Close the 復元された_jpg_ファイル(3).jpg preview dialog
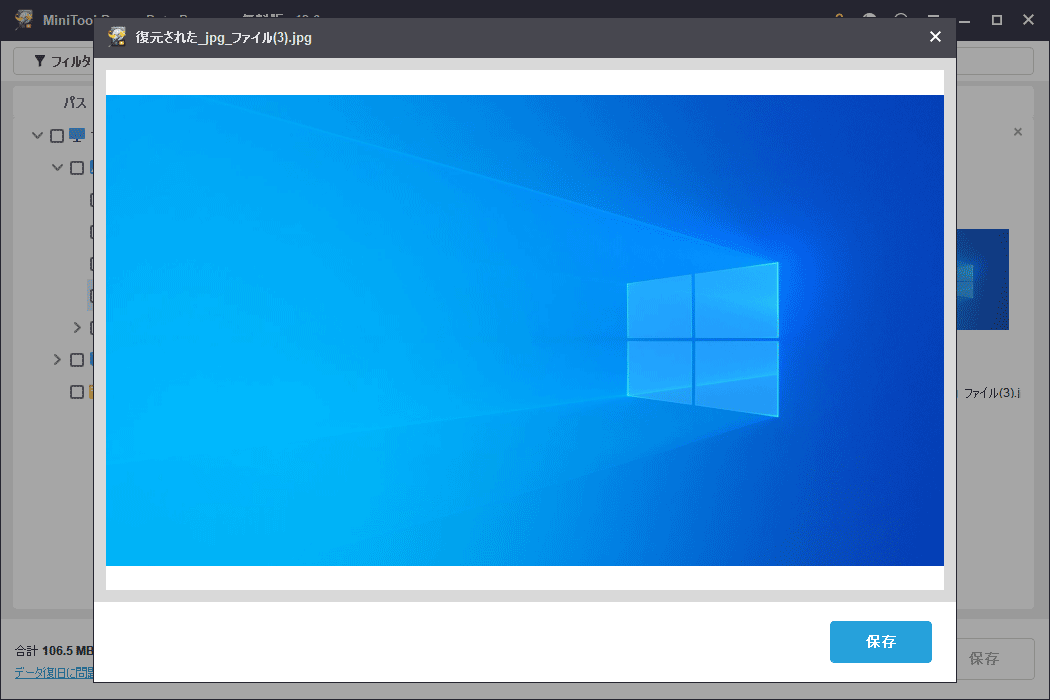 click(x=935, y=37)
